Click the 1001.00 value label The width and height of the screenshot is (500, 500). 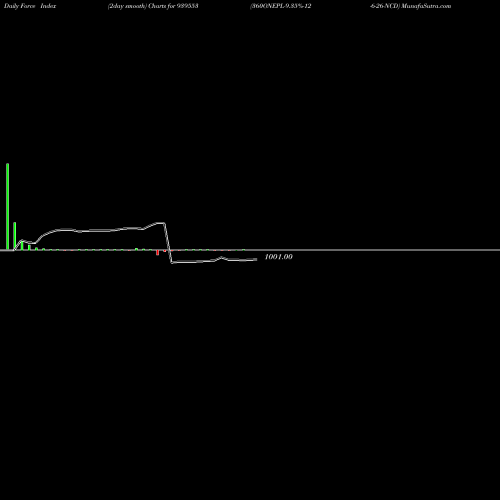click(x=278, y=257)
